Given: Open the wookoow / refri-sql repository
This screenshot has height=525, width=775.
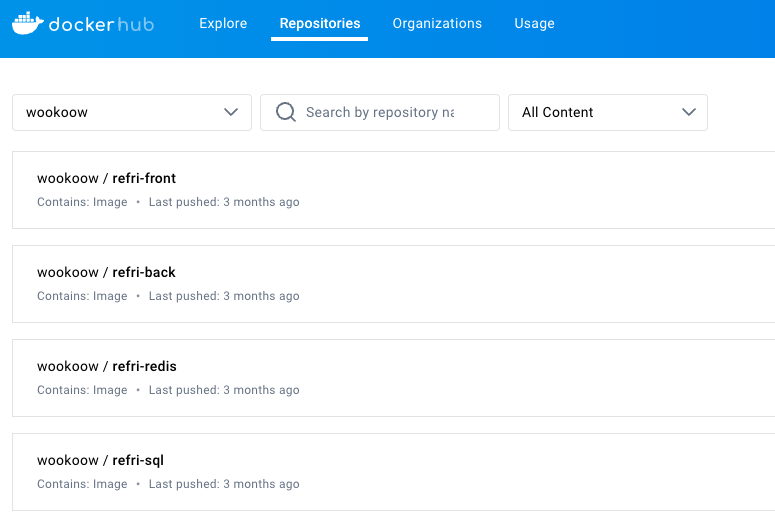Looking at the screenshot, I should tap(101, 460).
